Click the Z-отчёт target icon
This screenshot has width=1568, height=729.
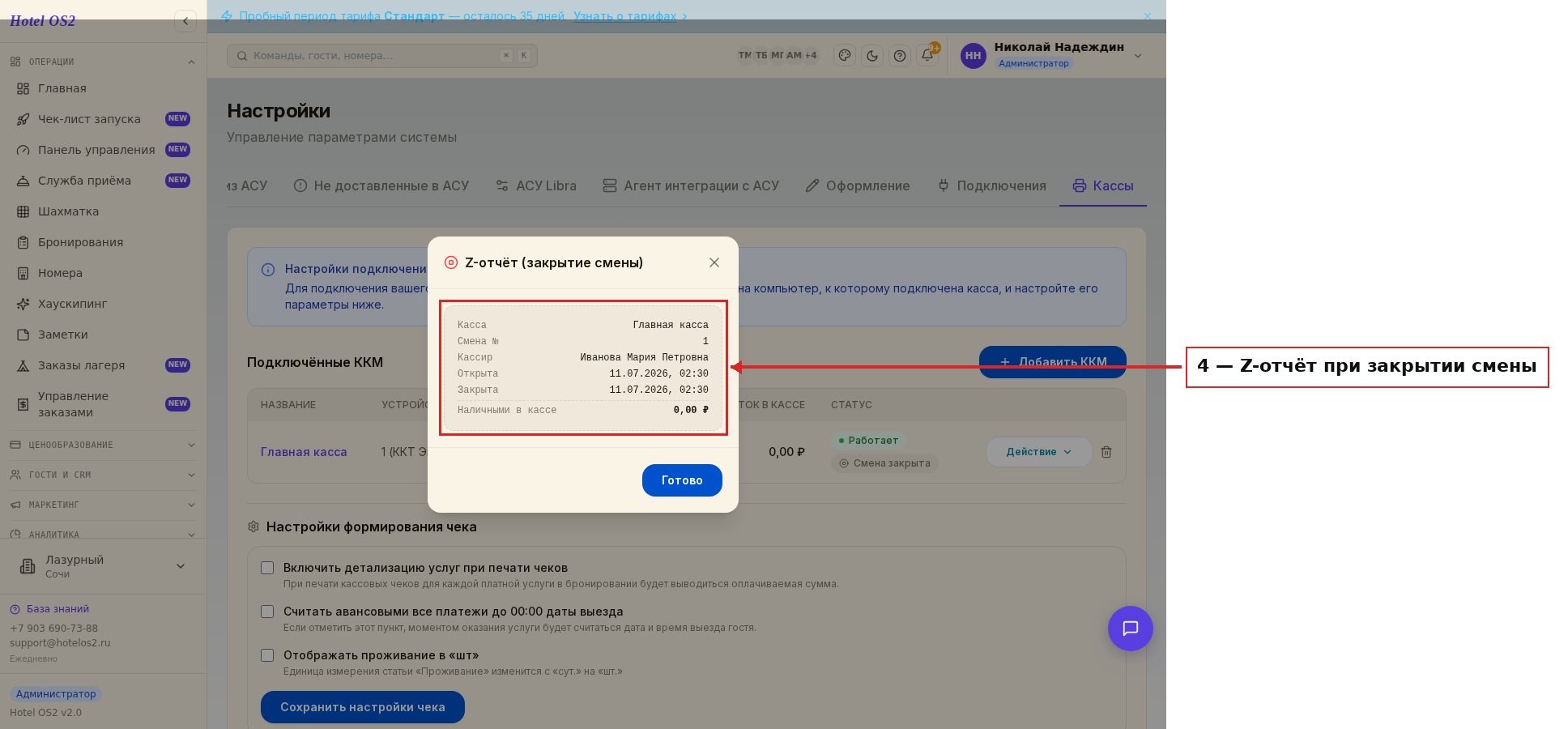click(x=451, y=262)
